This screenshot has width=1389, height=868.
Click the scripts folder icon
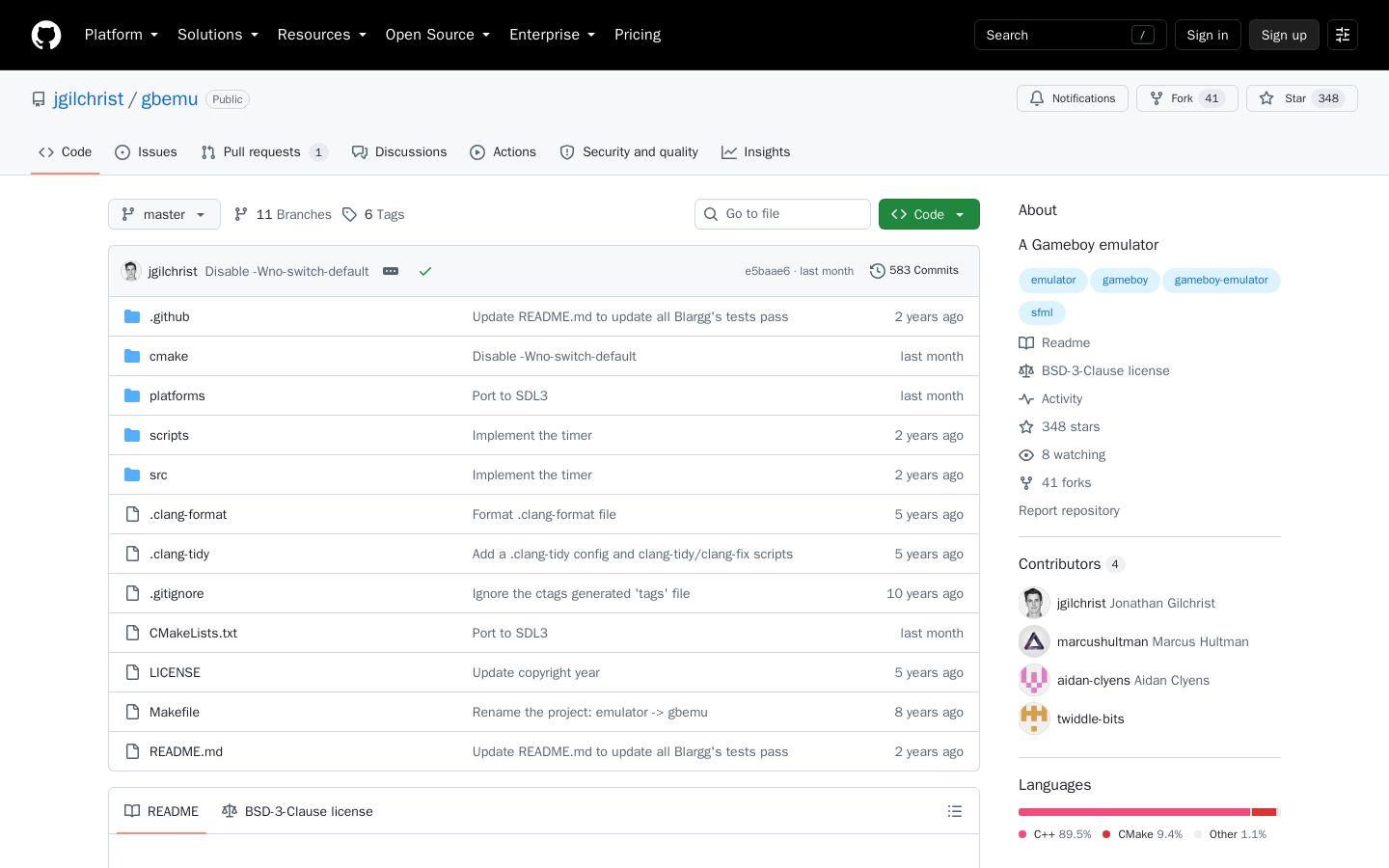133,435
